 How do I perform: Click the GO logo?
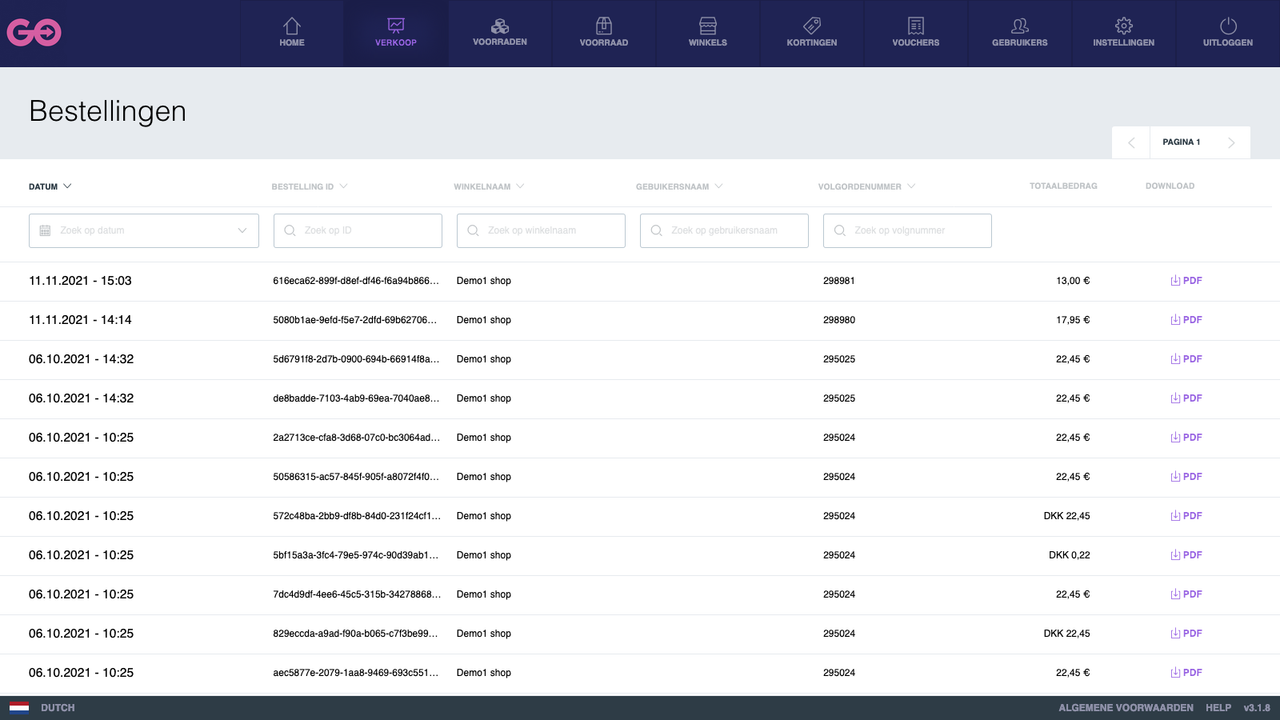coord(34,32)
